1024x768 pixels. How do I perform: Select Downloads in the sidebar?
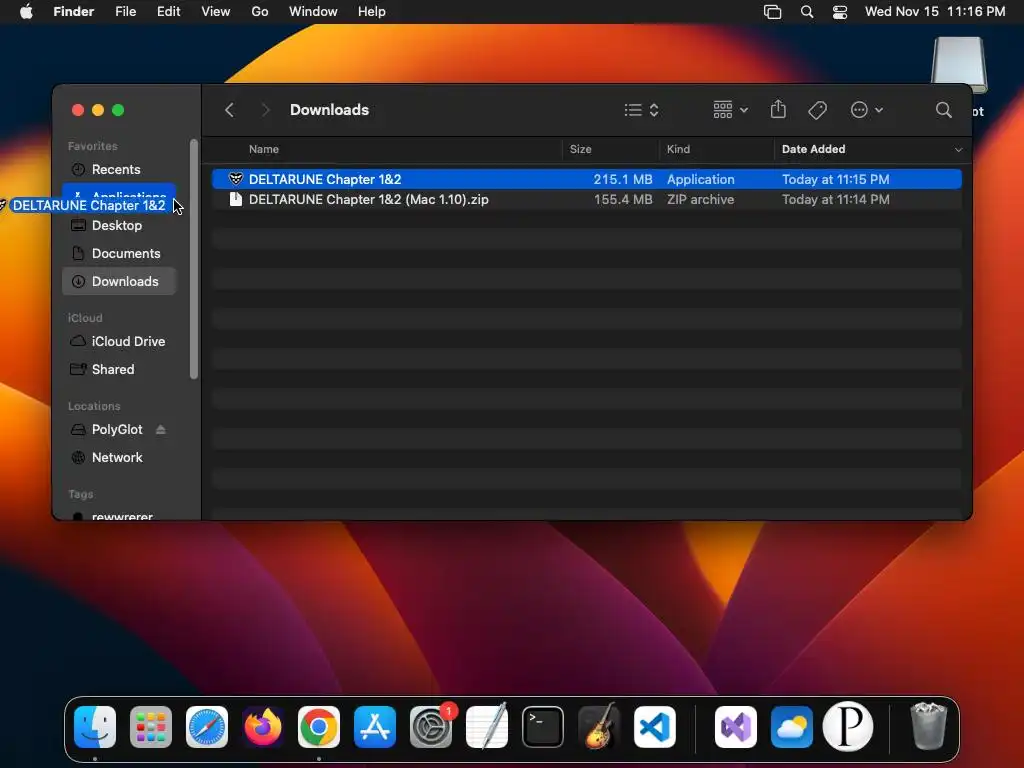click(x=119, y=281)
